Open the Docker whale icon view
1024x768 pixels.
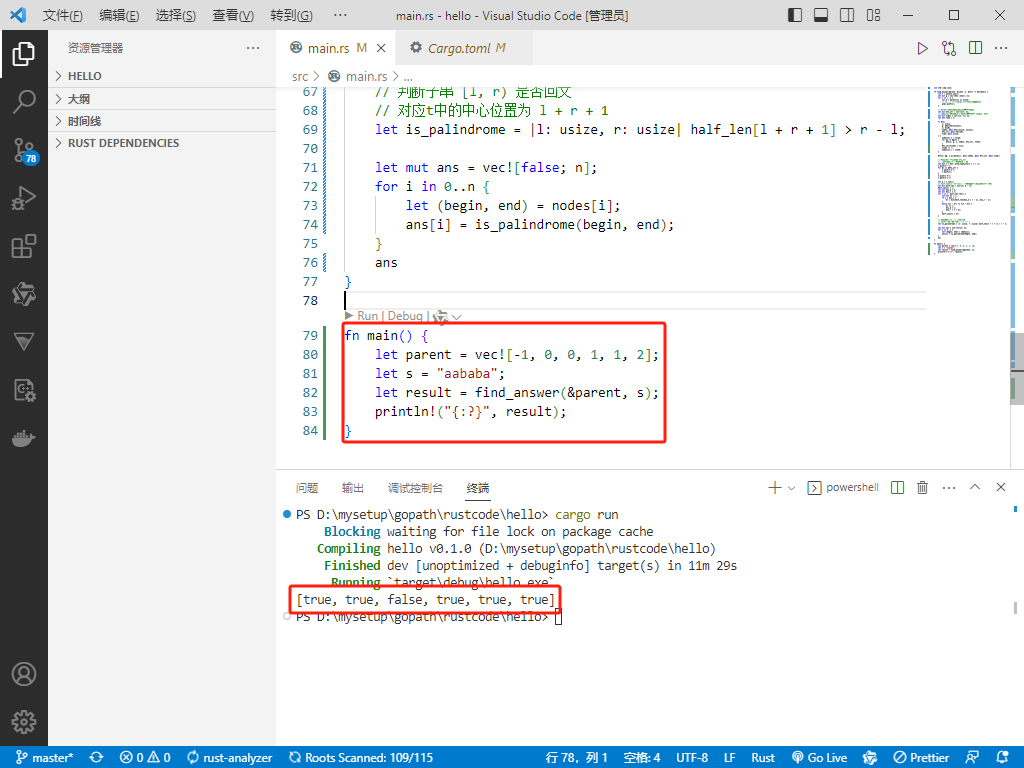(x=24, y=438)
